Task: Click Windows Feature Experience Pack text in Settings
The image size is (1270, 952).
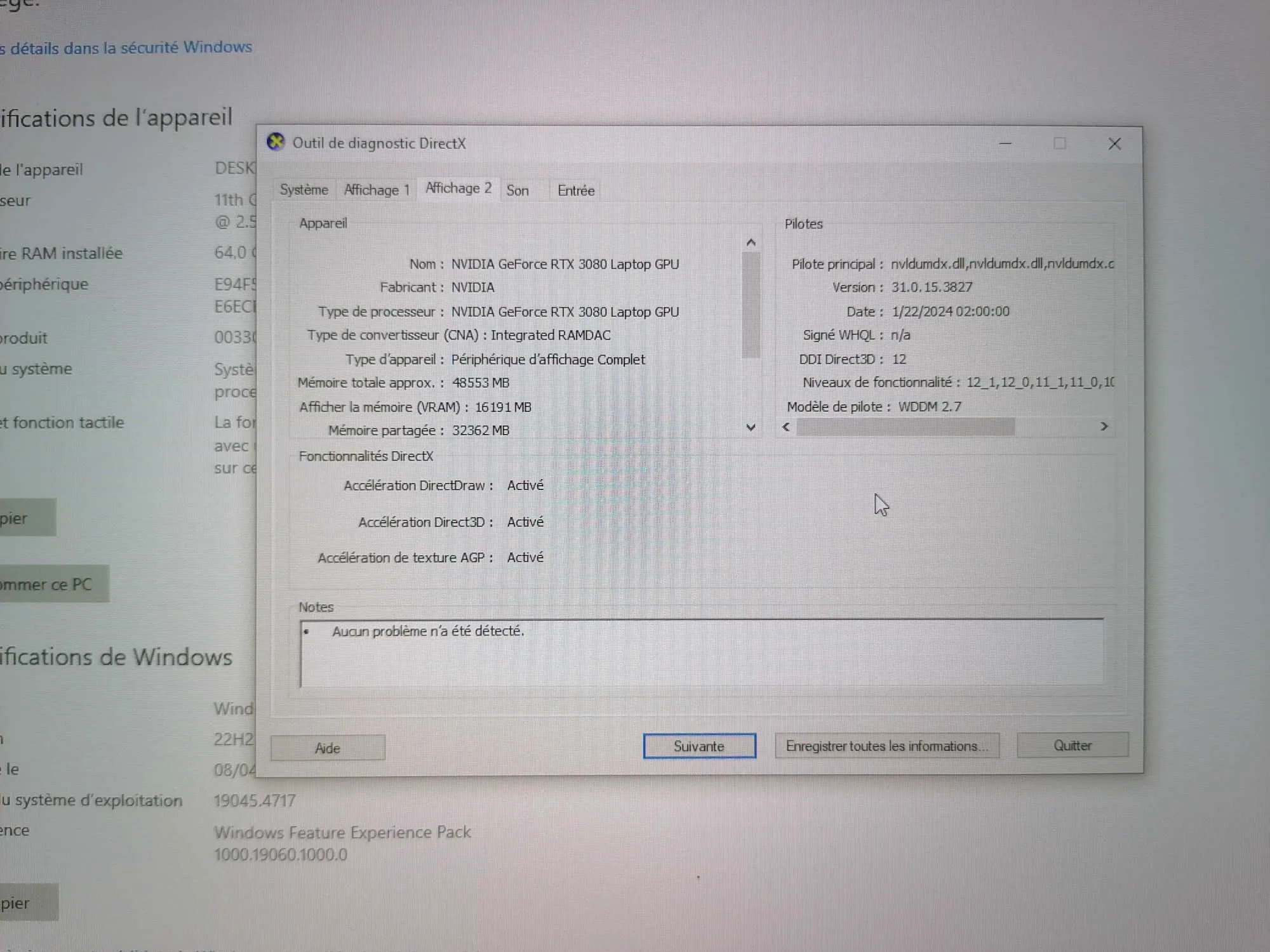Action: pyautogui.click(x=342, y=832)
